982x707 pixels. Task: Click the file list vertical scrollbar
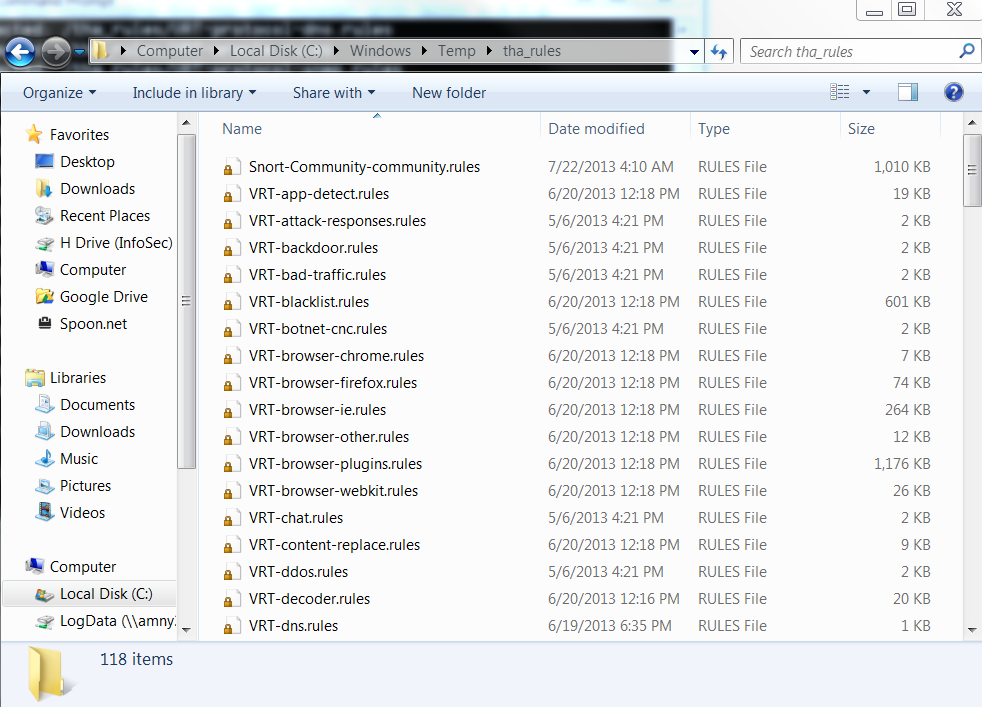[x=971, y=400]
